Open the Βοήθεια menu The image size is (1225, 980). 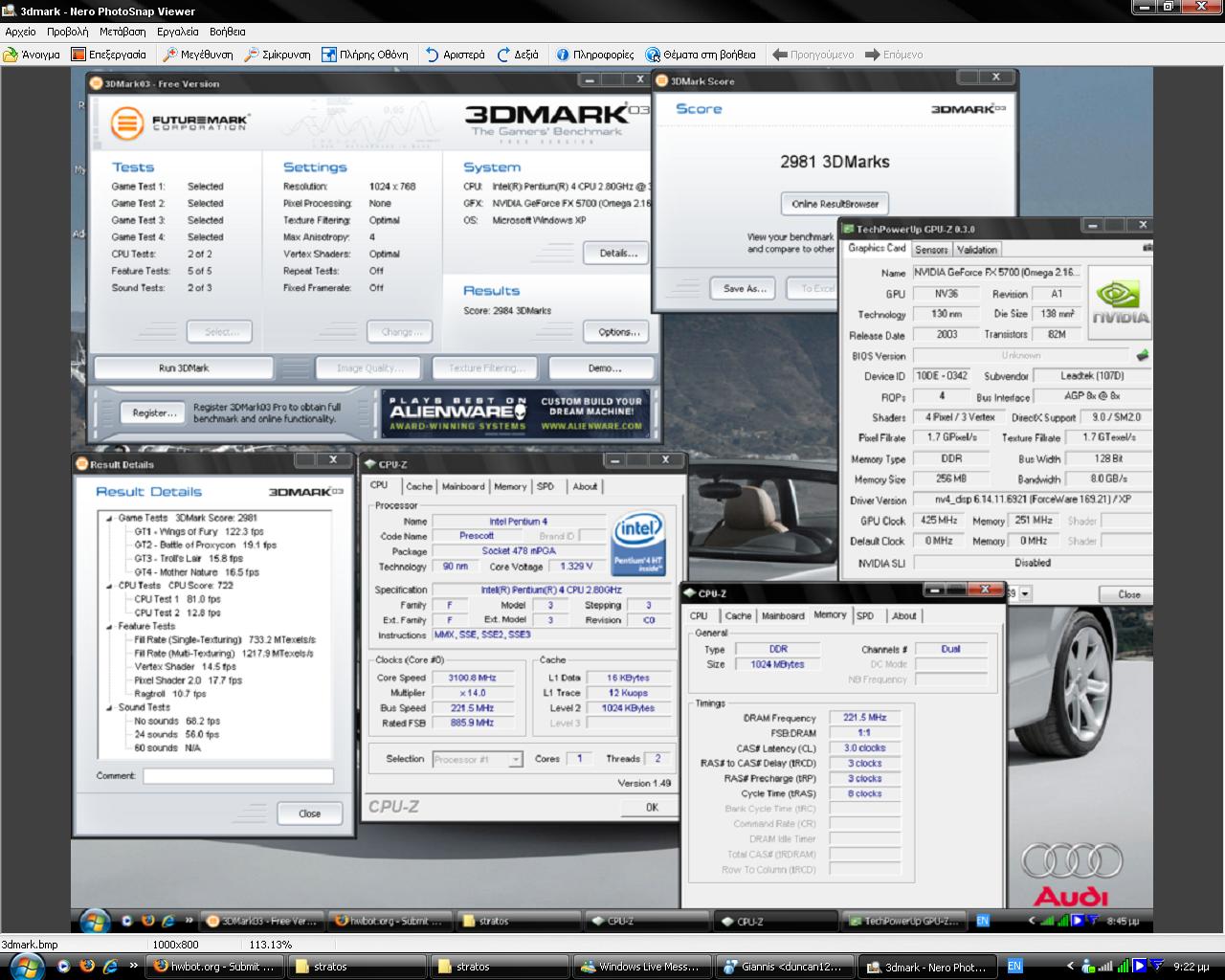tap(228, 32)
